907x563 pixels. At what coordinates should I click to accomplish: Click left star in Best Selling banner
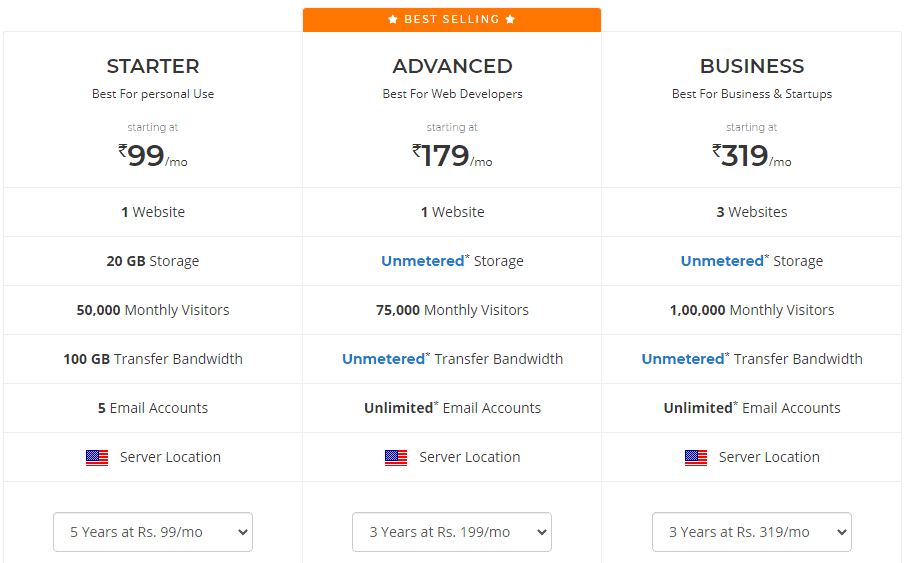click(x=393, y=19)
